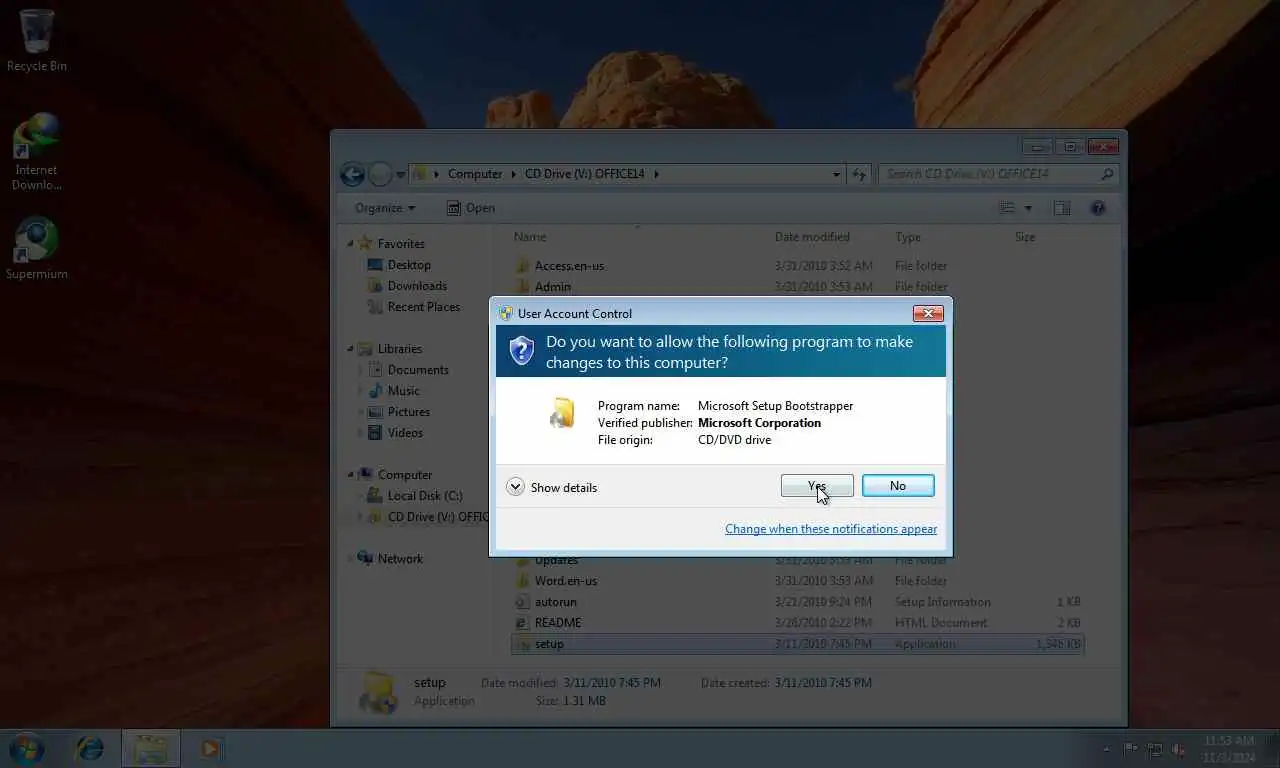Click the Action Center flag tray icon
Image resolution: width=1280 pixels, height=768 pixels.
(x=1131, y=749)
